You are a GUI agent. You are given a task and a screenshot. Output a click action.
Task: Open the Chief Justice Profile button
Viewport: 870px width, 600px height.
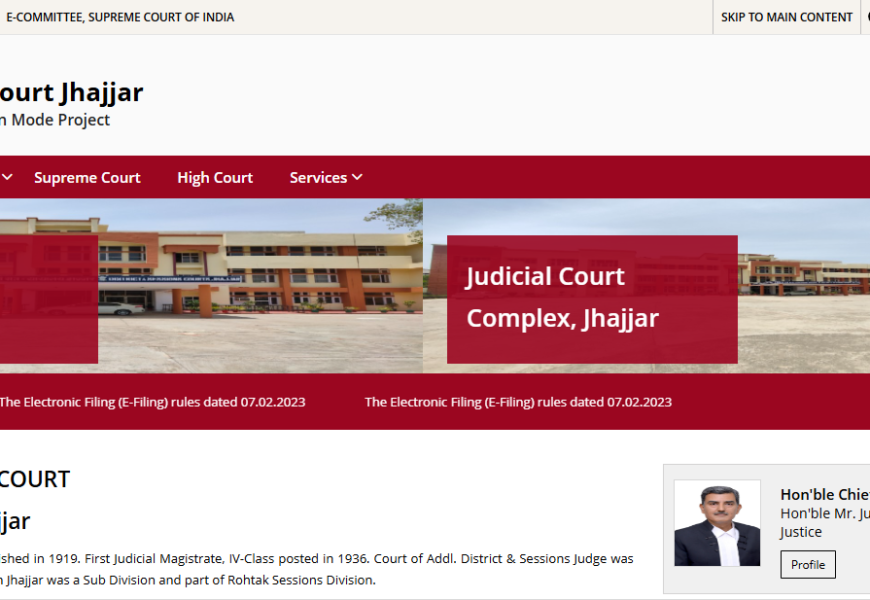808,564
